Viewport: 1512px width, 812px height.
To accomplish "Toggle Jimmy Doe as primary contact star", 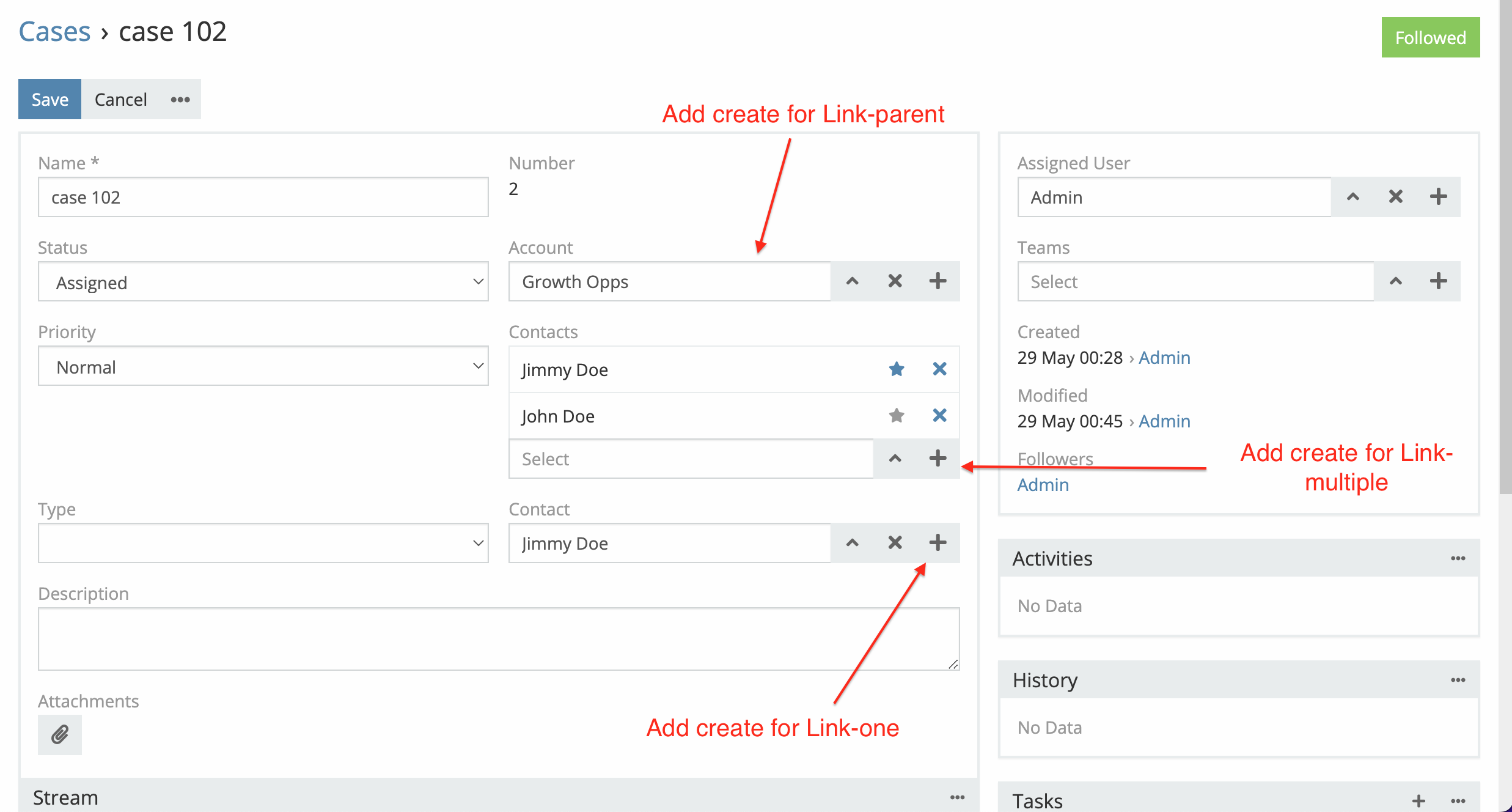I will pos(897,369).
